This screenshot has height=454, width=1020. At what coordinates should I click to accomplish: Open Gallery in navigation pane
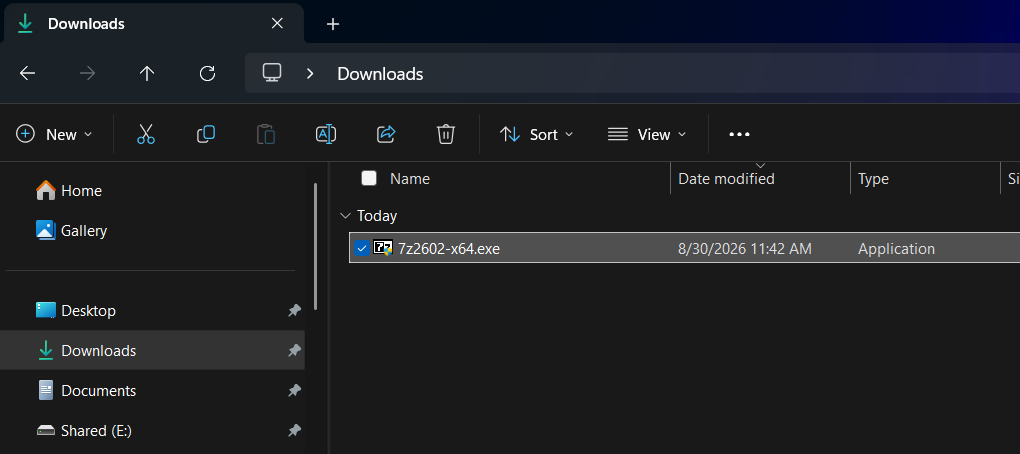pos(72,230)
